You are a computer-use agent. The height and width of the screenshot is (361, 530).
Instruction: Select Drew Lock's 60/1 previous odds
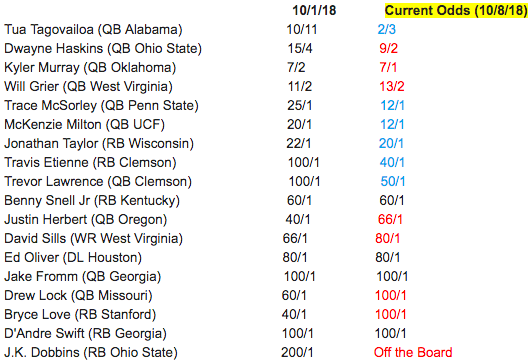294,295
